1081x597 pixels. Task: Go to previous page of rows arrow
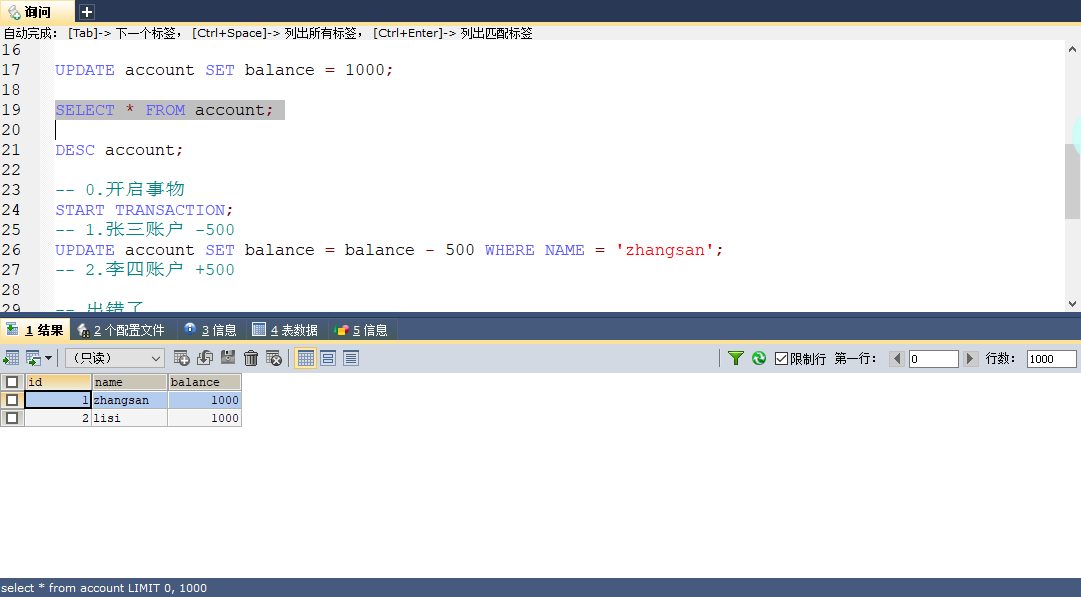897,358
